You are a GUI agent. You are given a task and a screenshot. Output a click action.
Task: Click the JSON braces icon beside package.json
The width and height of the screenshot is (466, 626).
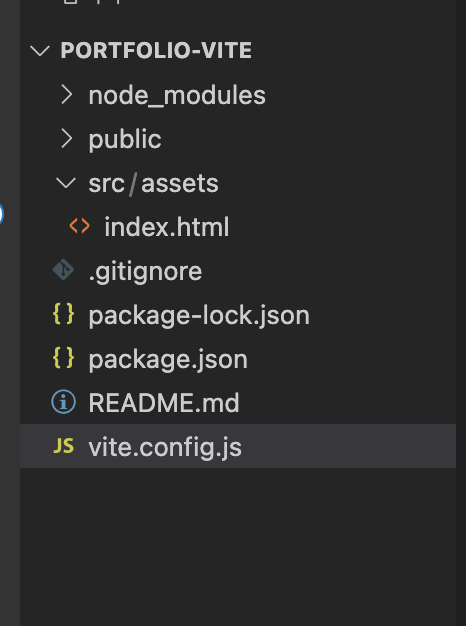tap(63, 358)
